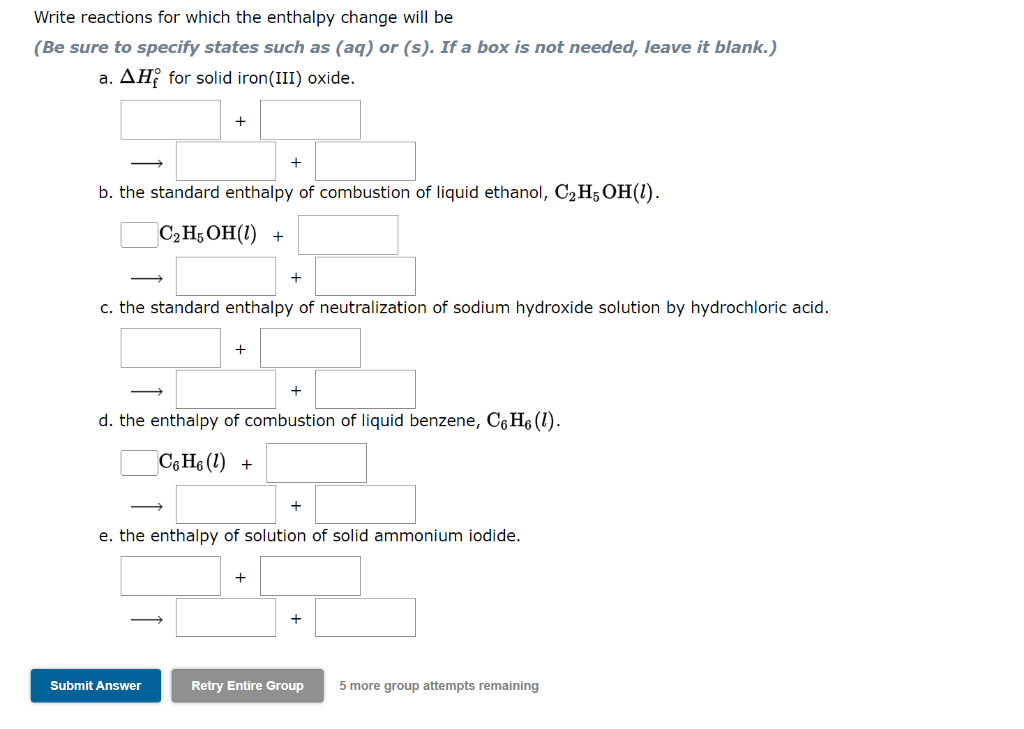The width and height of the screenshot is (1024, 729).
Task: Click the Retry Entire Group button
Action: pyautogui.click(x=247, y=686)
